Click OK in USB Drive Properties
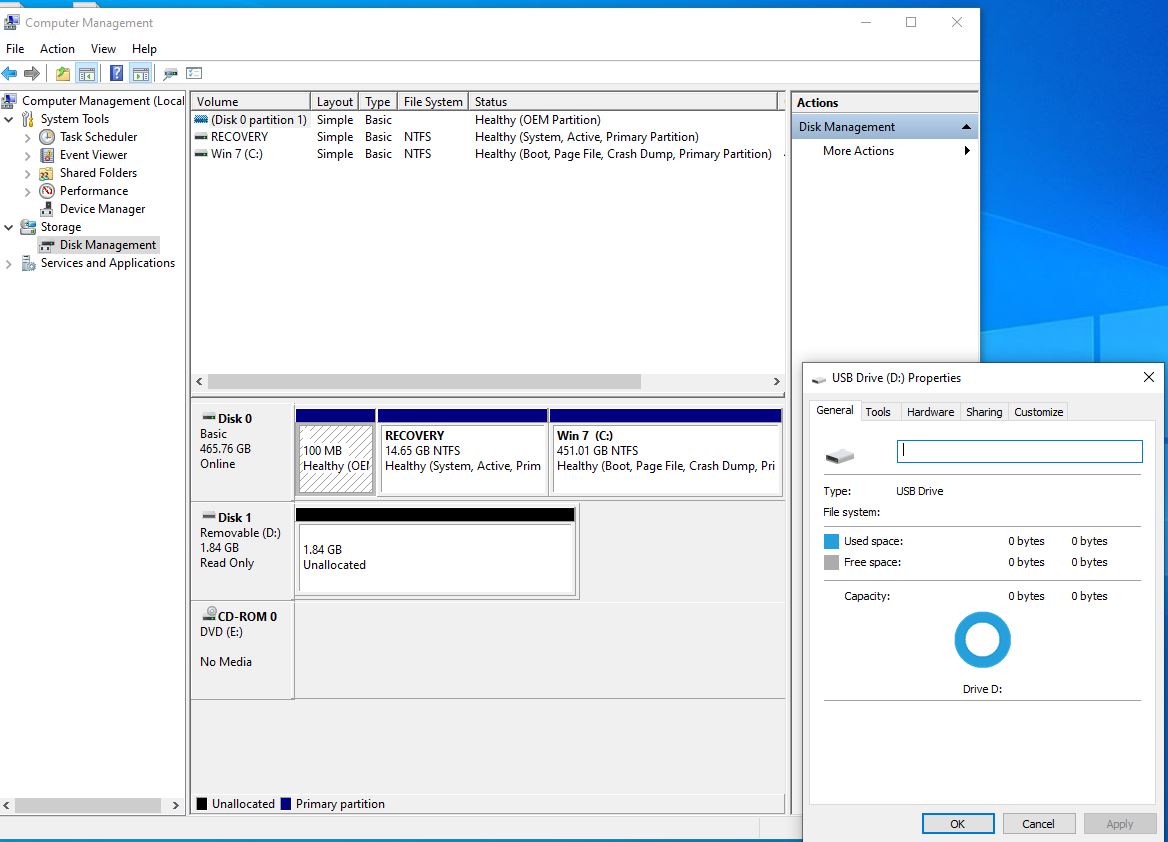The image size is (1168, 842). [958, 823]
